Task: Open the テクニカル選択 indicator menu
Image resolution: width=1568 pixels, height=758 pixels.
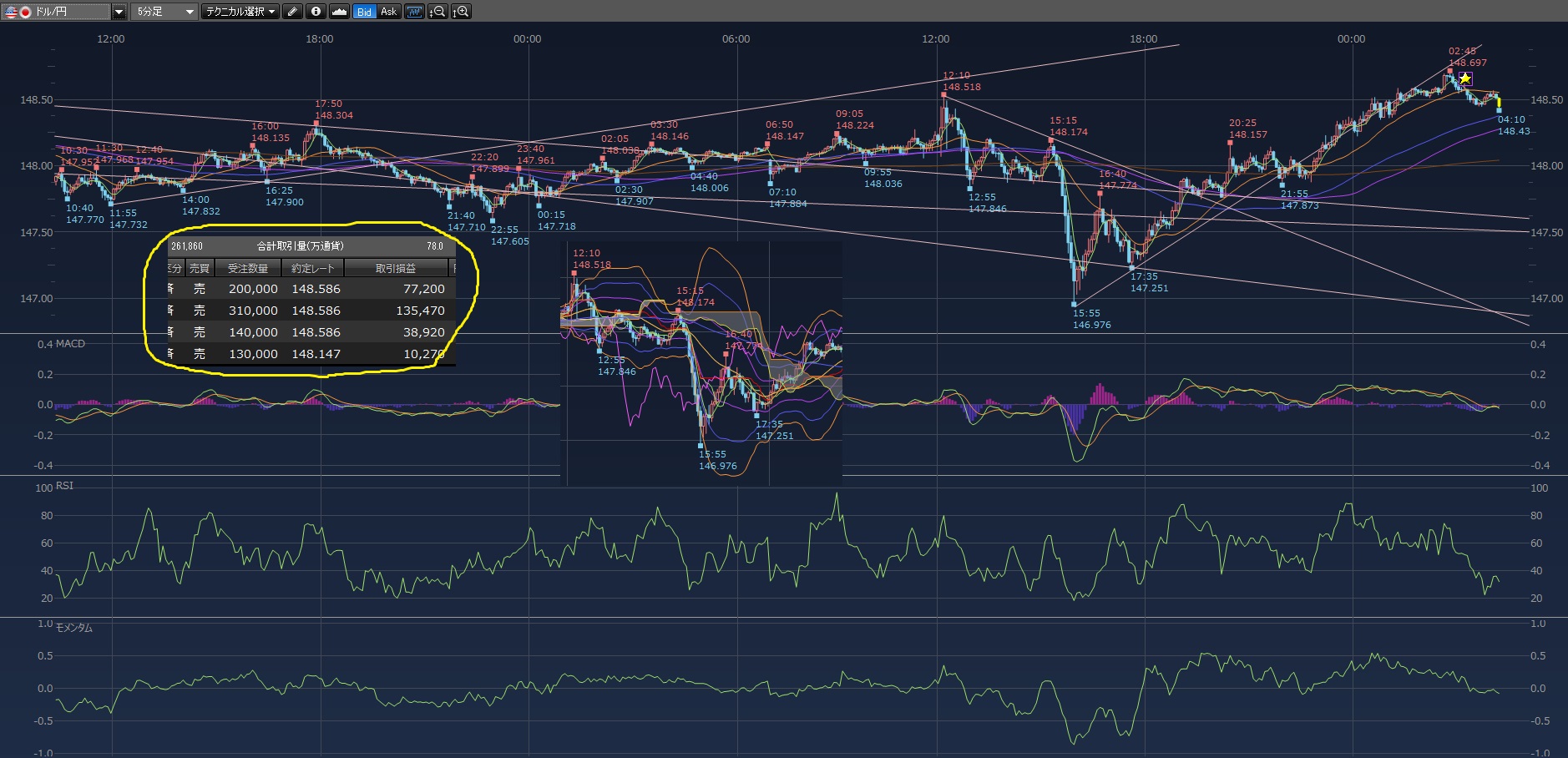Action: (240, 12)
